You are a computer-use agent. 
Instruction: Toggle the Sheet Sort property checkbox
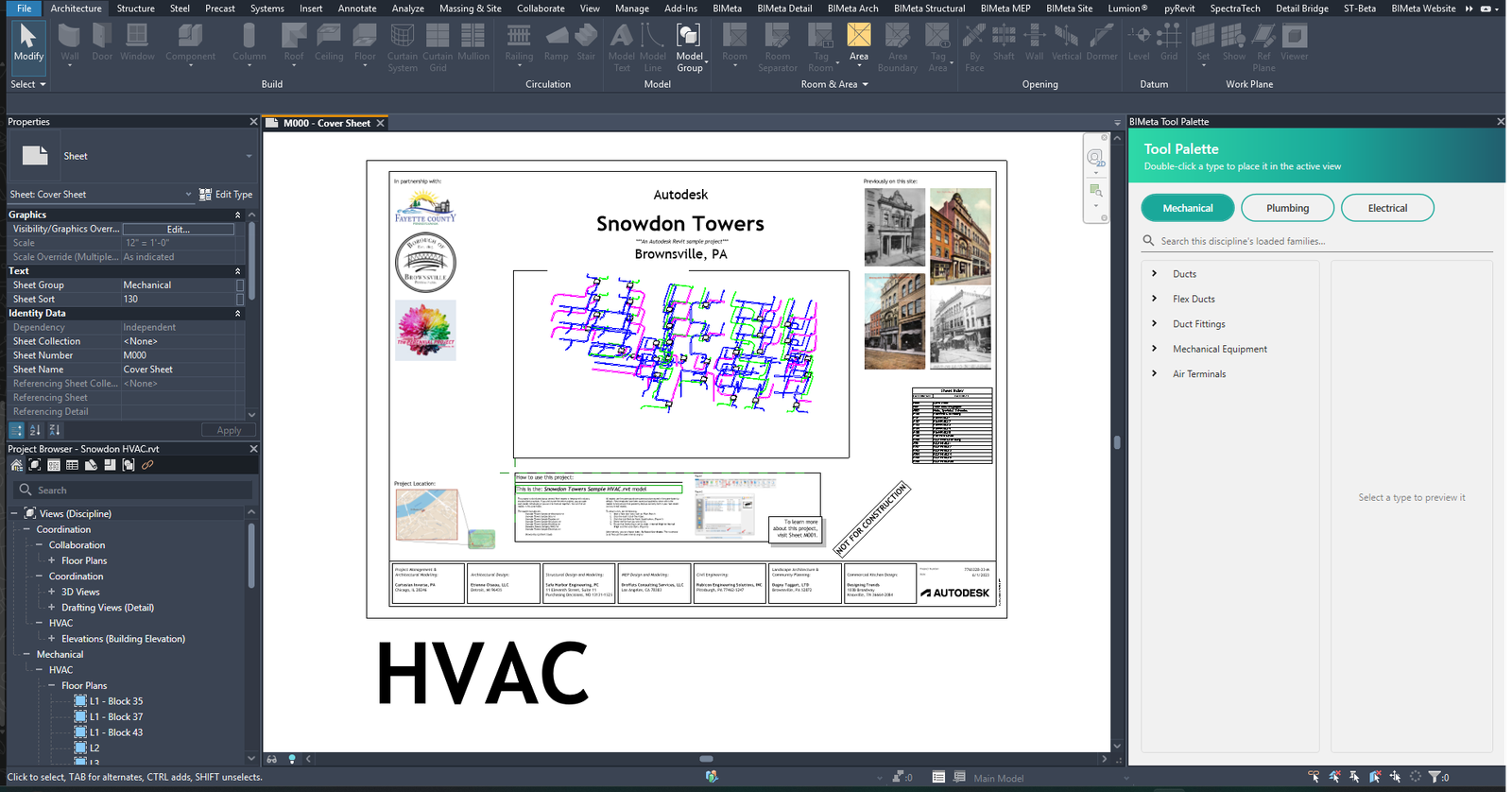pos(240,299)
